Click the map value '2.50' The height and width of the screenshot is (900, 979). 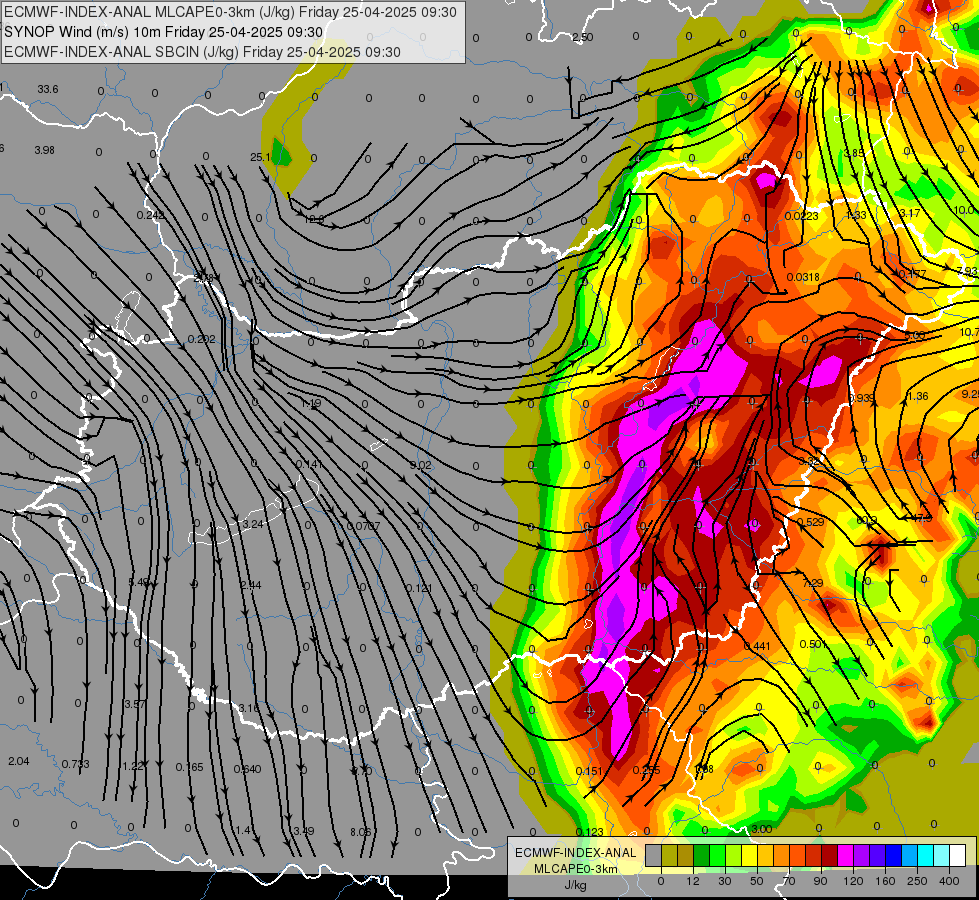(583, 37)
